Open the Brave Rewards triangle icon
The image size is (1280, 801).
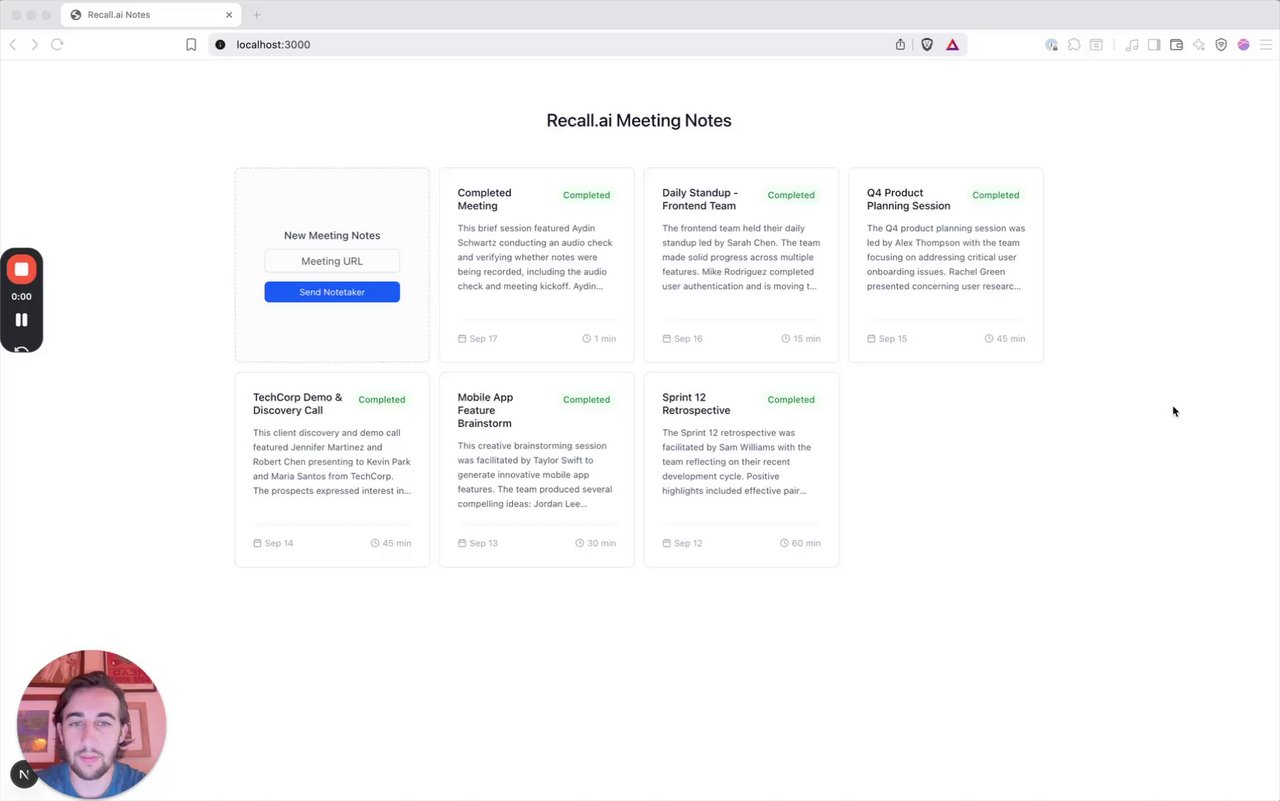tap(952, 45)
